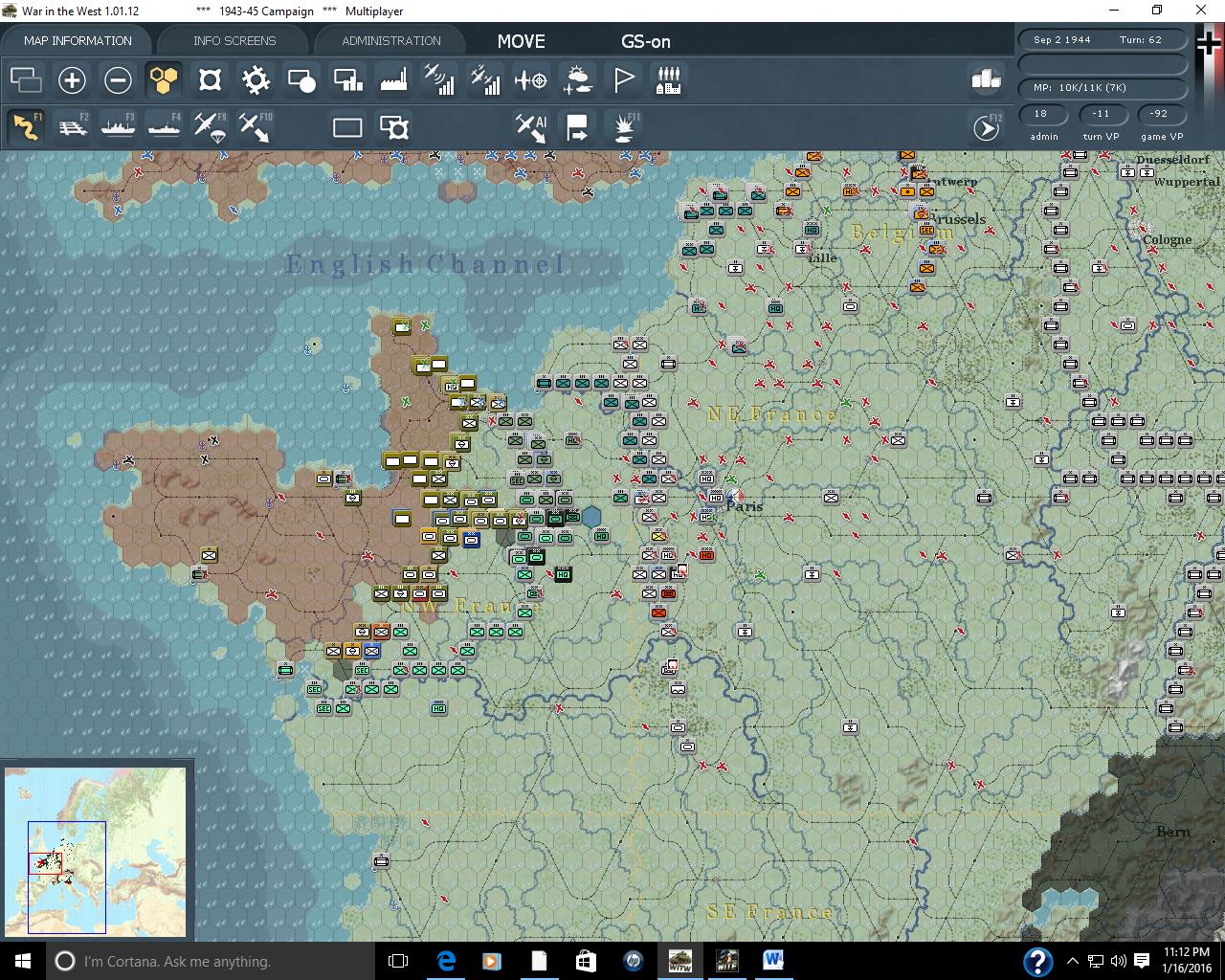The image size is (1225, 980).
Task: Zoom out with the minus icon
Action: [118, 80]
